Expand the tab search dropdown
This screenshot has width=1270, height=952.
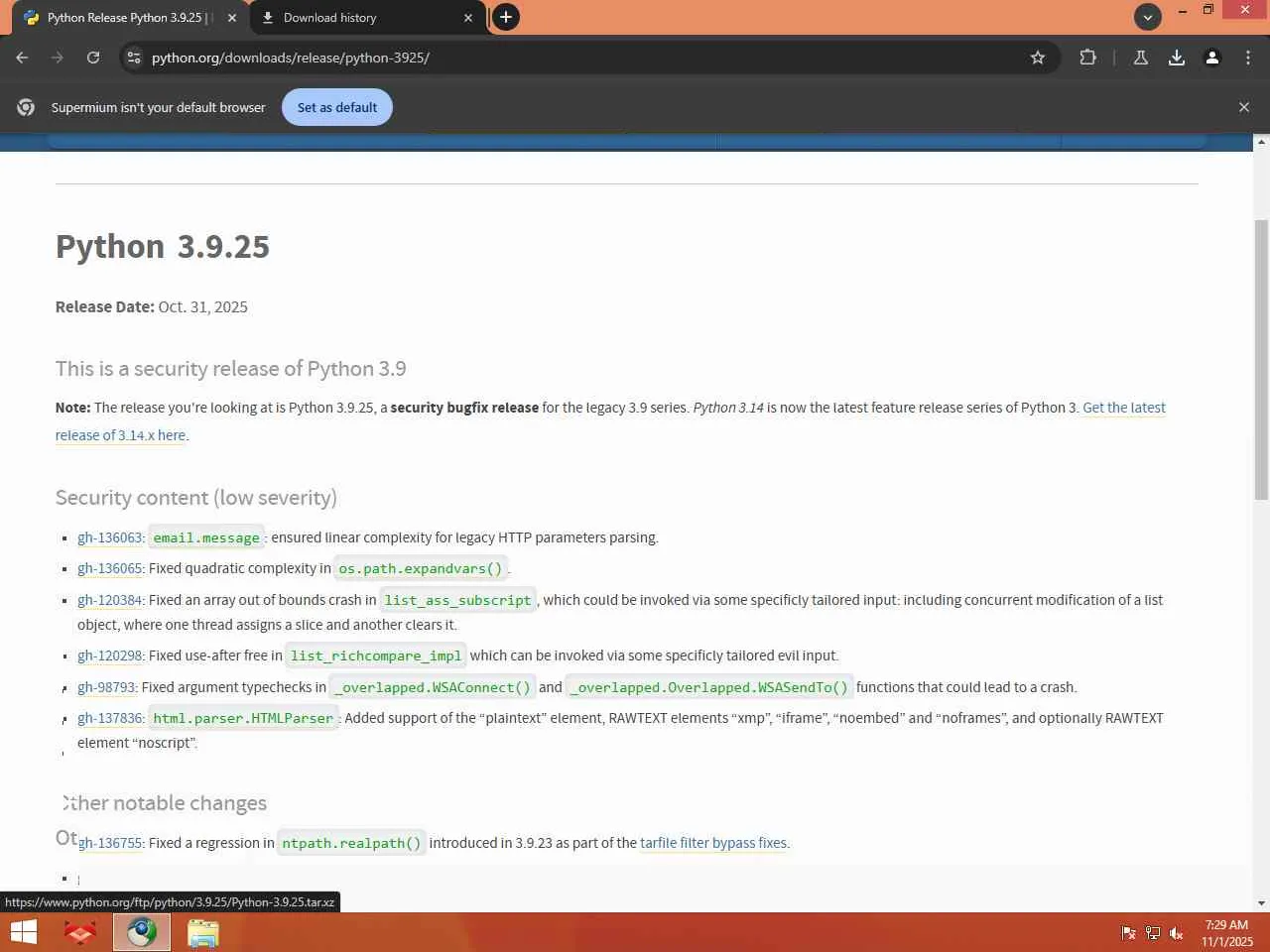pyautogui.click(x=1148, y=17)
